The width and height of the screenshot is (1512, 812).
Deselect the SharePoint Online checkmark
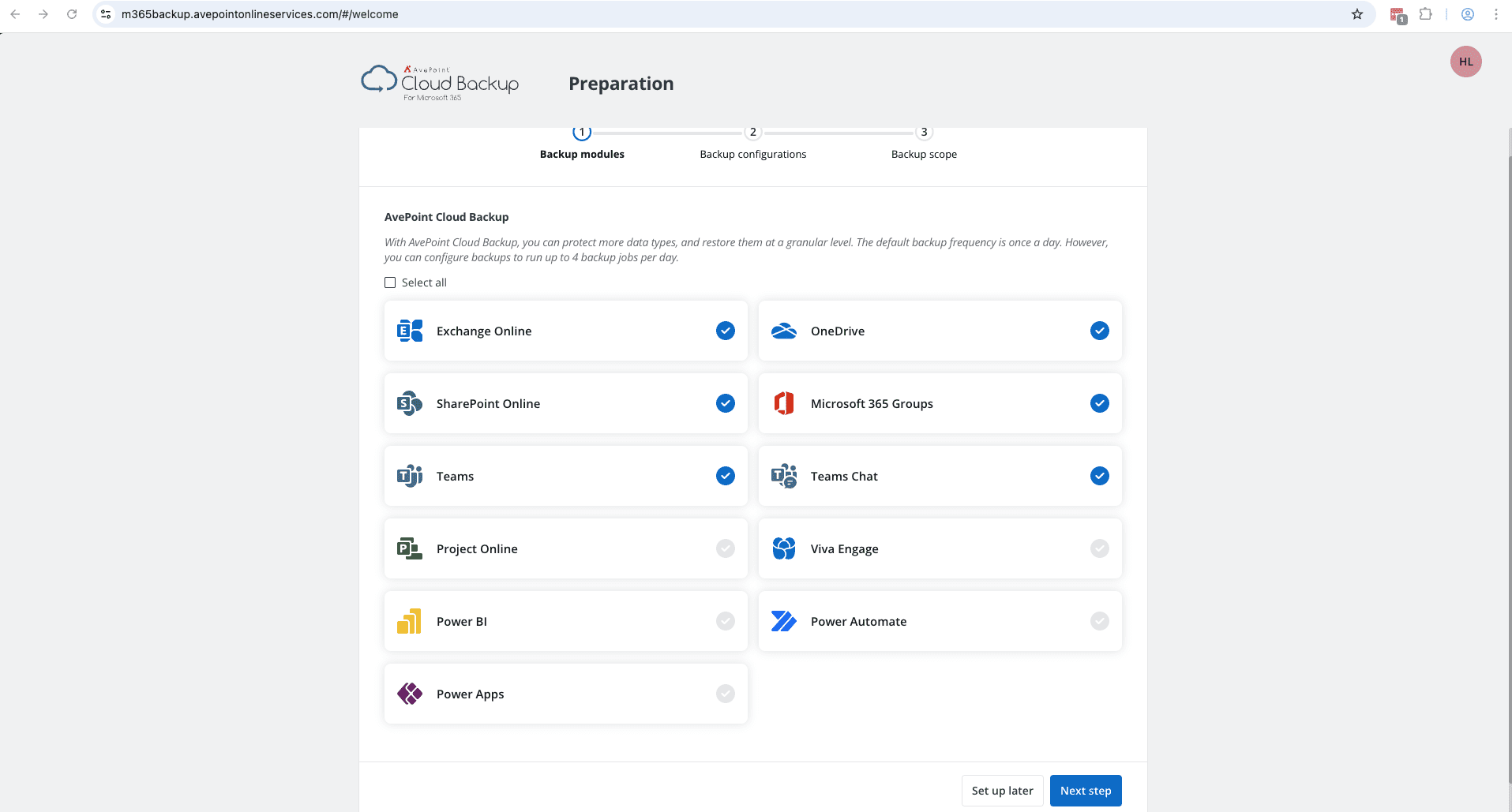[x=726, y=403]
